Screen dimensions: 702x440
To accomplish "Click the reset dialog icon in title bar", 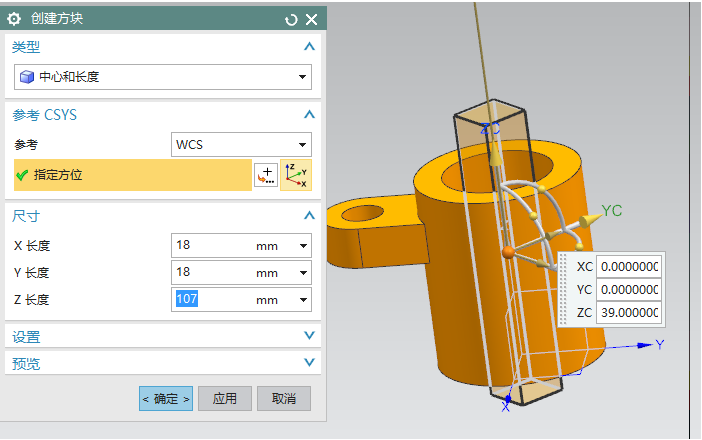I will click(291, 19).
